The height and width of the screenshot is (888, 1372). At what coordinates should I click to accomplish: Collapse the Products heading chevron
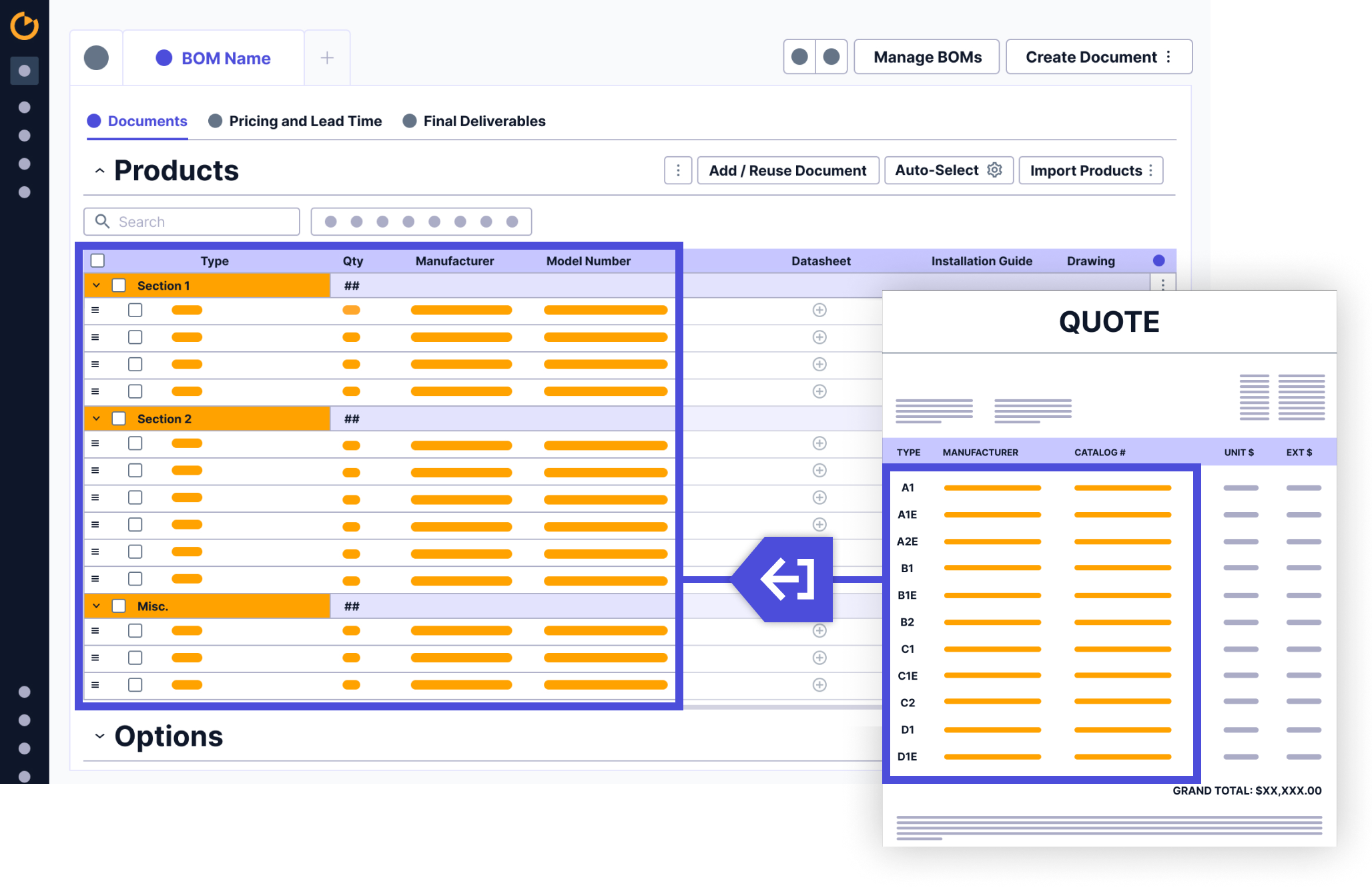(99, 171)
